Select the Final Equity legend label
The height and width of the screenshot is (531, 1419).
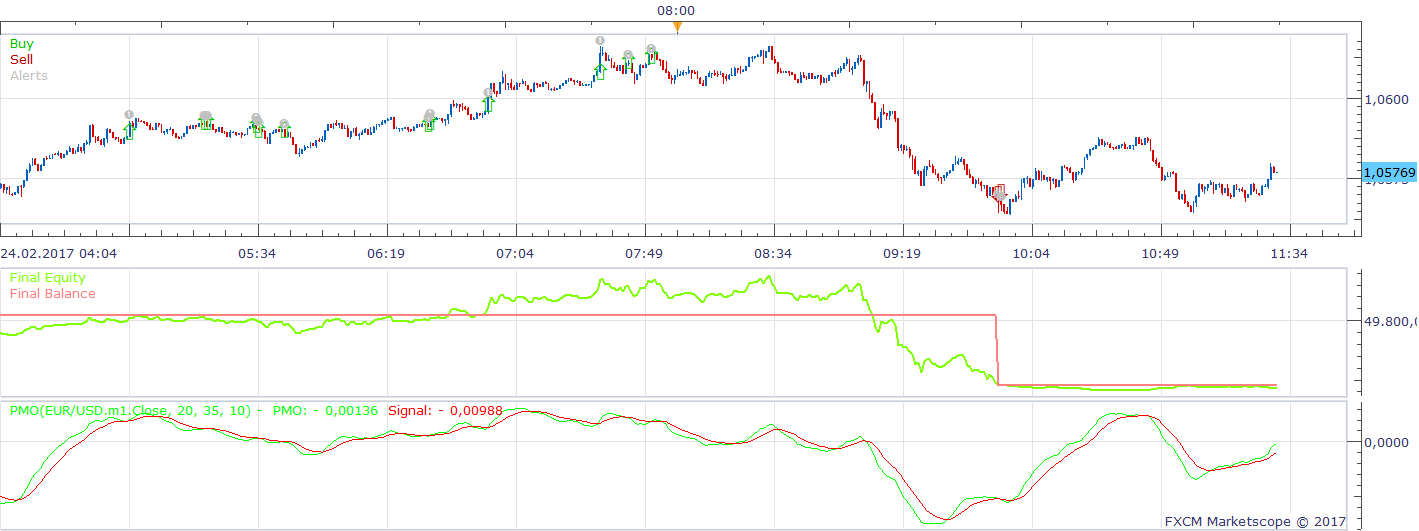coord(47,278)
